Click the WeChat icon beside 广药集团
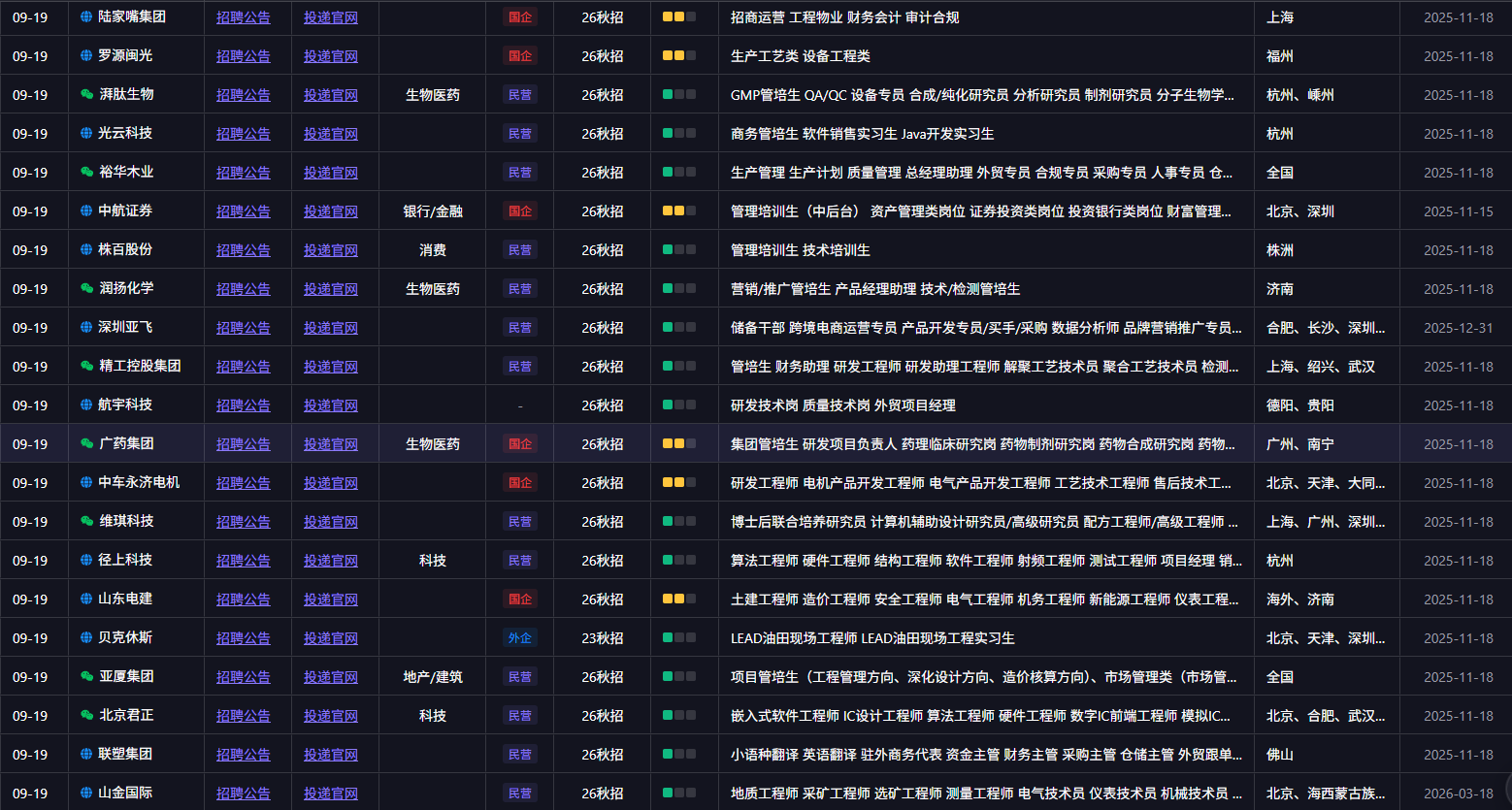The width and height of the screenshot is (1512, 810). coord(87,443)
